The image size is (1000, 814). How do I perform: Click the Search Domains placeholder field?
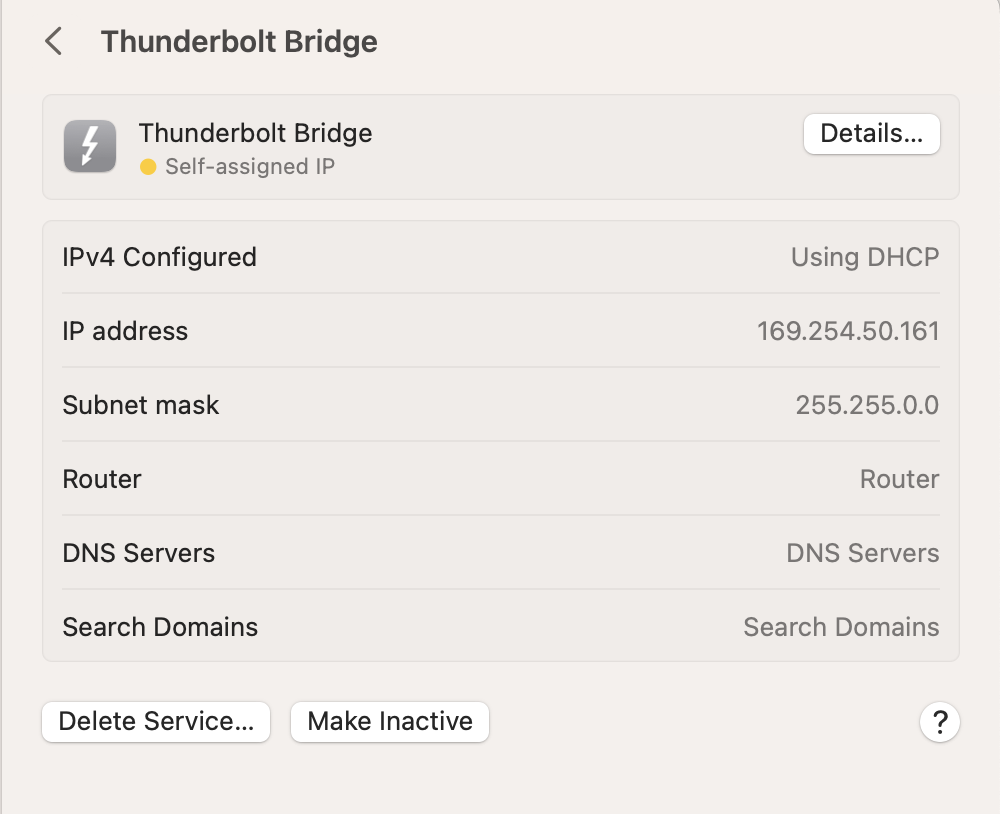point(841,627)
